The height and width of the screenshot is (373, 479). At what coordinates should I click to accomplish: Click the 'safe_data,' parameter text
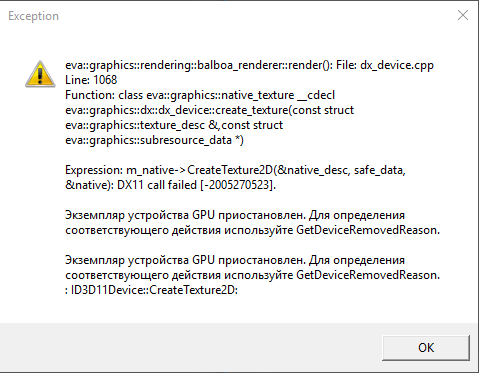380,170
